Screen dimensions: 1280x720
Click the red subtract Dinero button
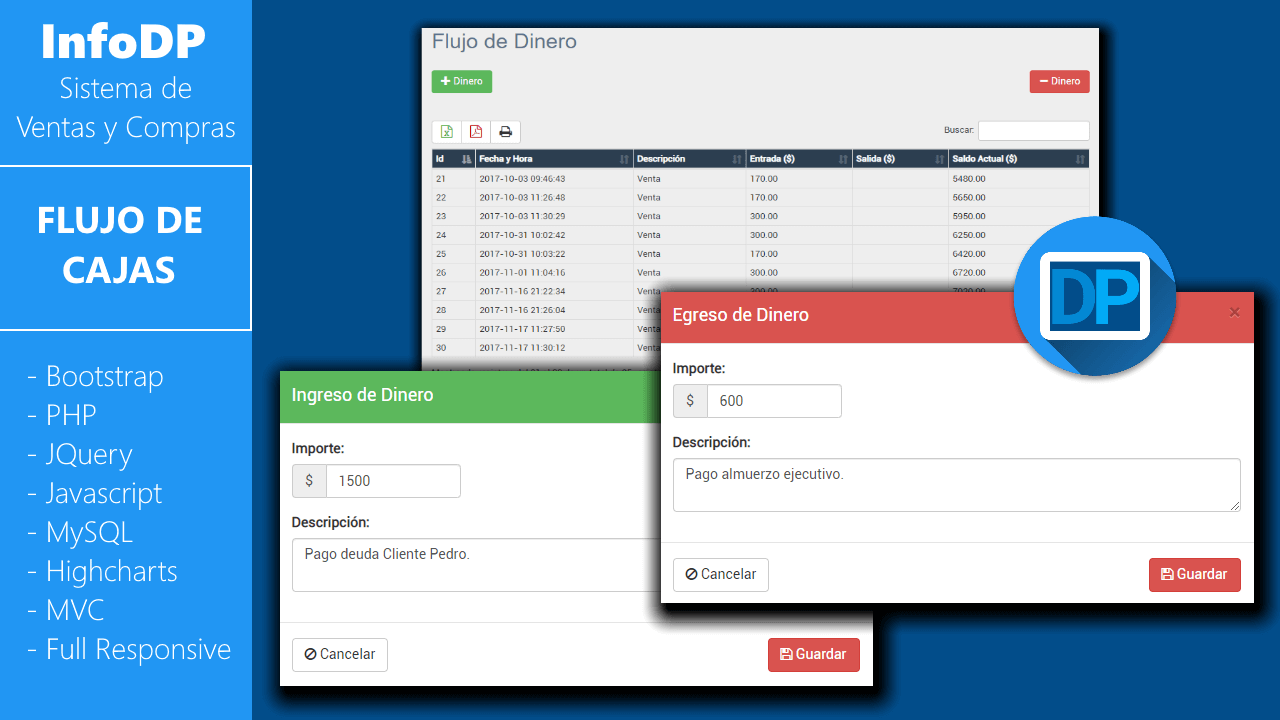[1059, 82]
